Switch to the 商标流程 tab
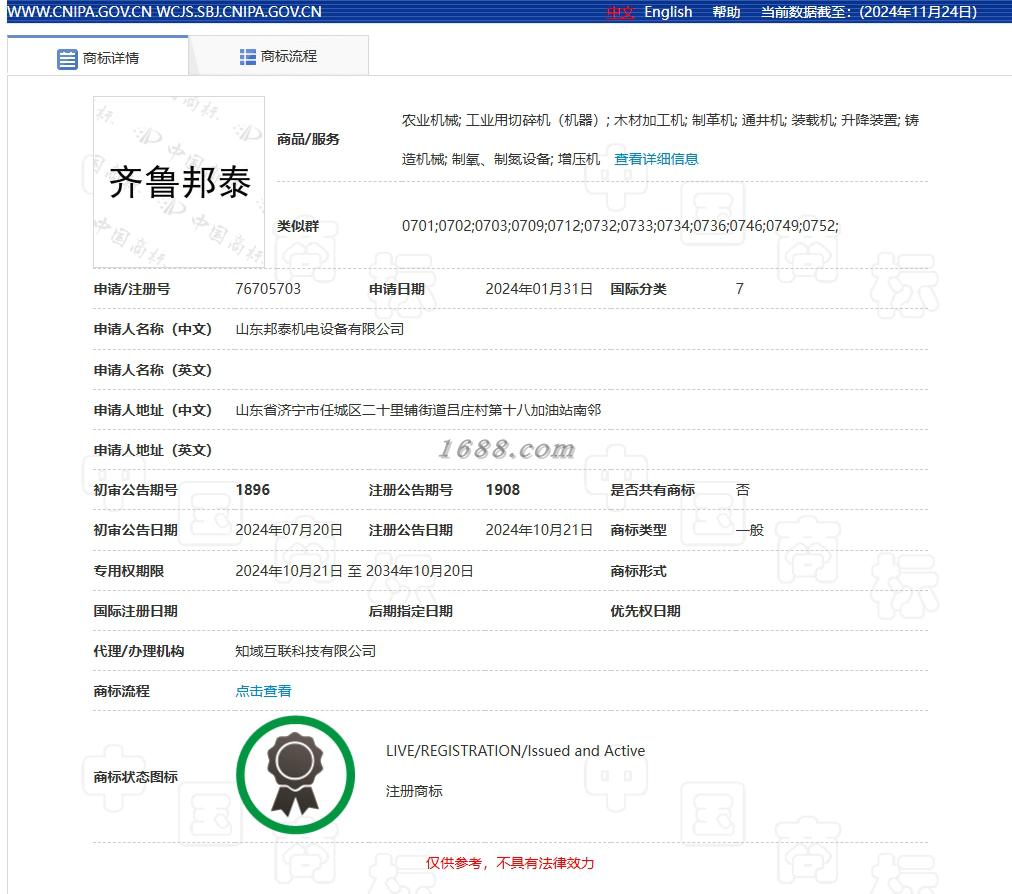1012x894 pixels. pyautogui.click(x=278, y=57)
